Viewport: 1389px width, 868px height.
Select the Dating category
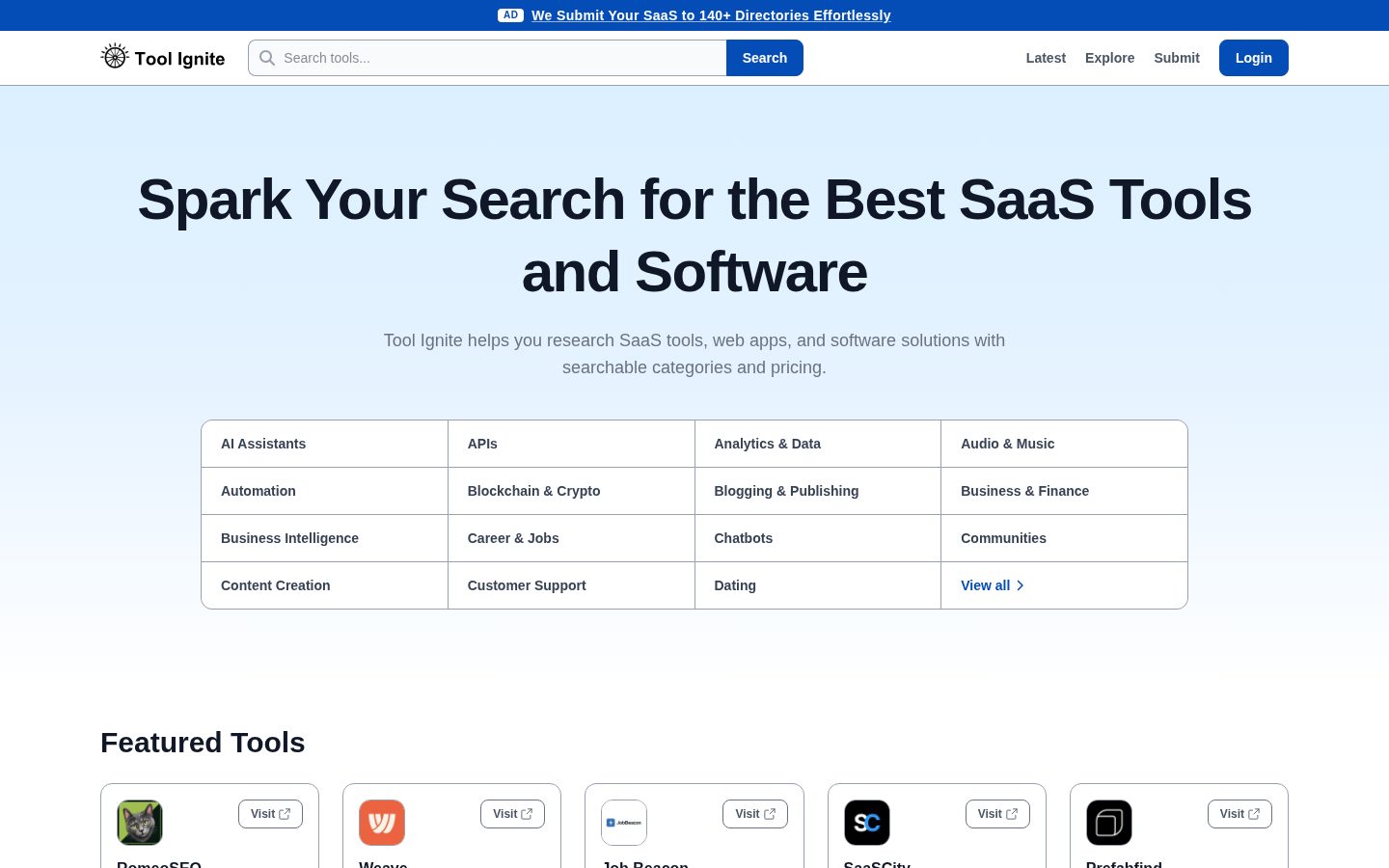[x=818, y=585]
